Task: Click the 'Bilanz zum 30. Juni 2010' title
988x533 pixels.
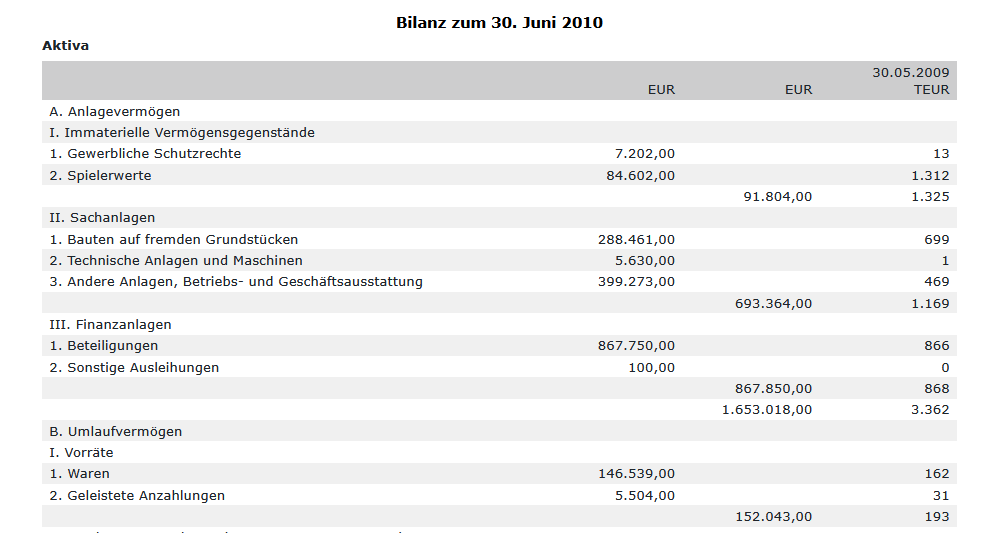Action: point(499,22)
